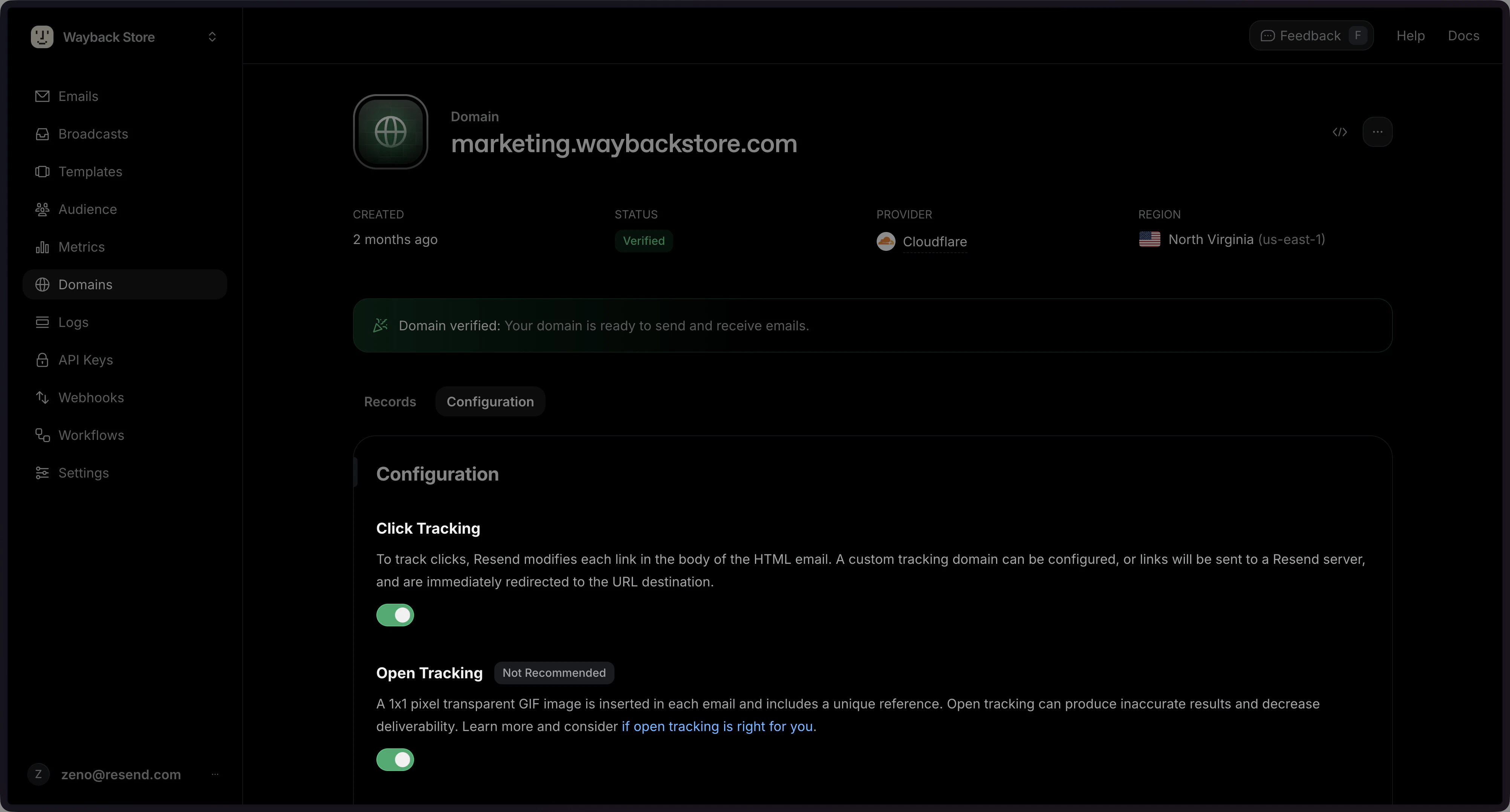Open the embed code view for the domain
This screenshot has width=1510, height=812.
coord(1339,132)
